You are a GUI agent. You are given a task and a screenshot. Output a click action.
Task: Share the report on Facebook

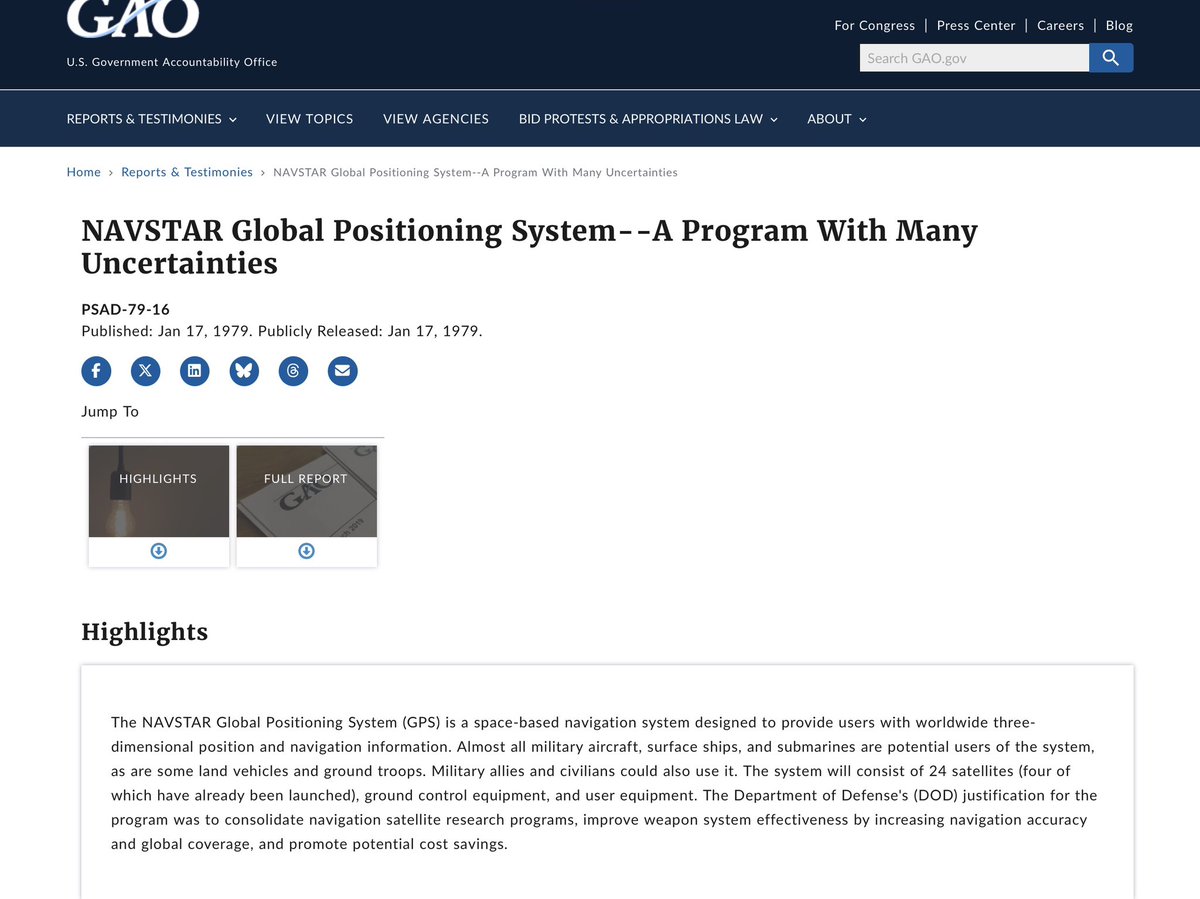coord(96,371)
